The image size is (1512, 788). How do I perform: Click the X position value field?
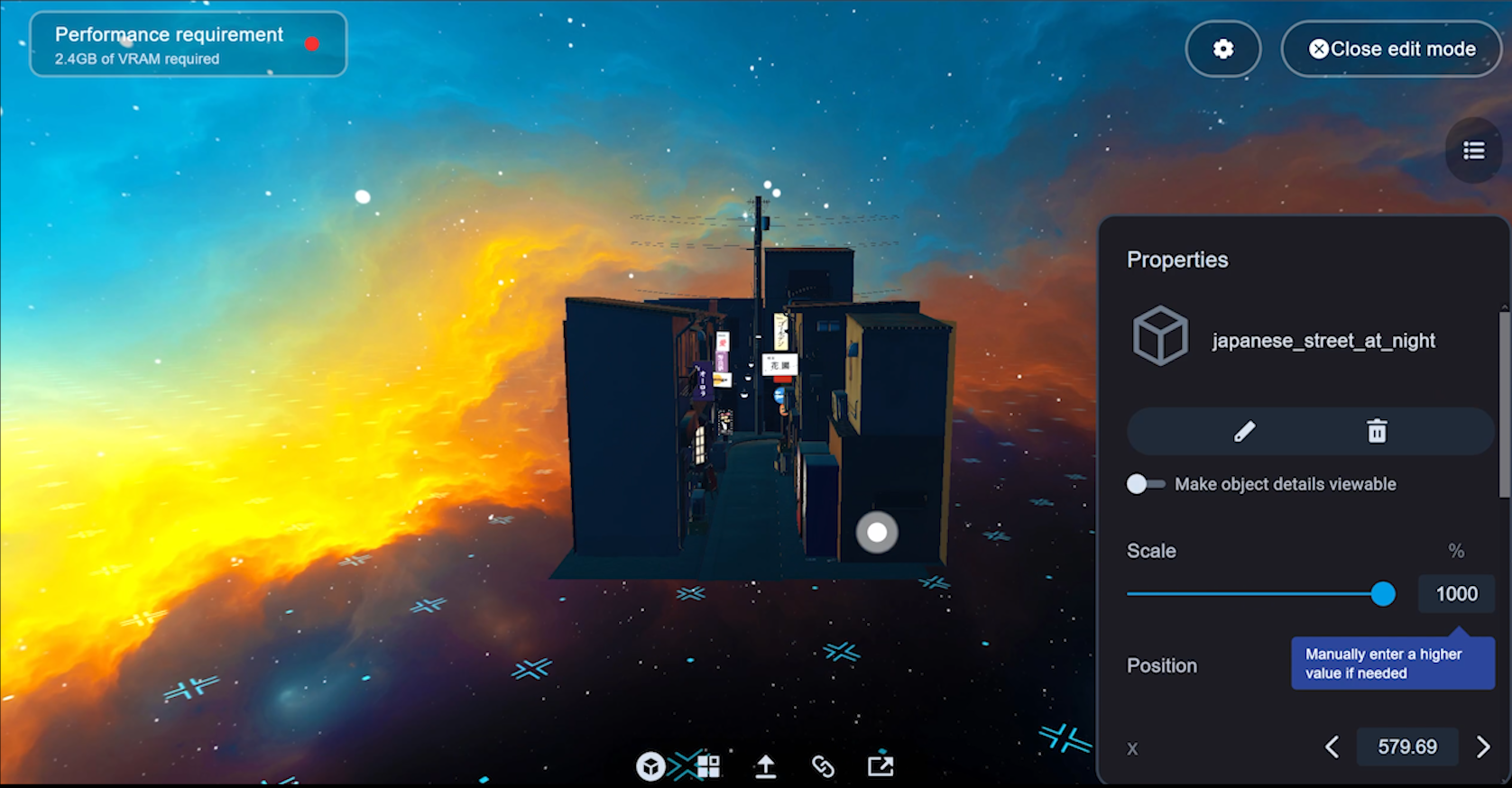[1406, 747]
